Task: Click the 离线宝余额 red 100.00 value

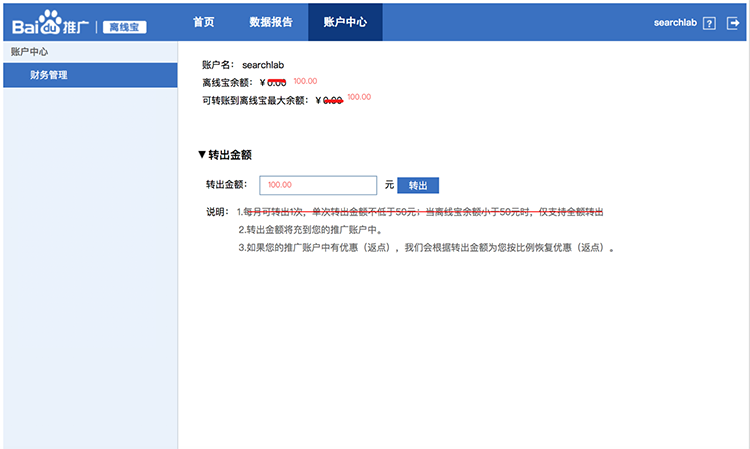Action: coord(305,81)
